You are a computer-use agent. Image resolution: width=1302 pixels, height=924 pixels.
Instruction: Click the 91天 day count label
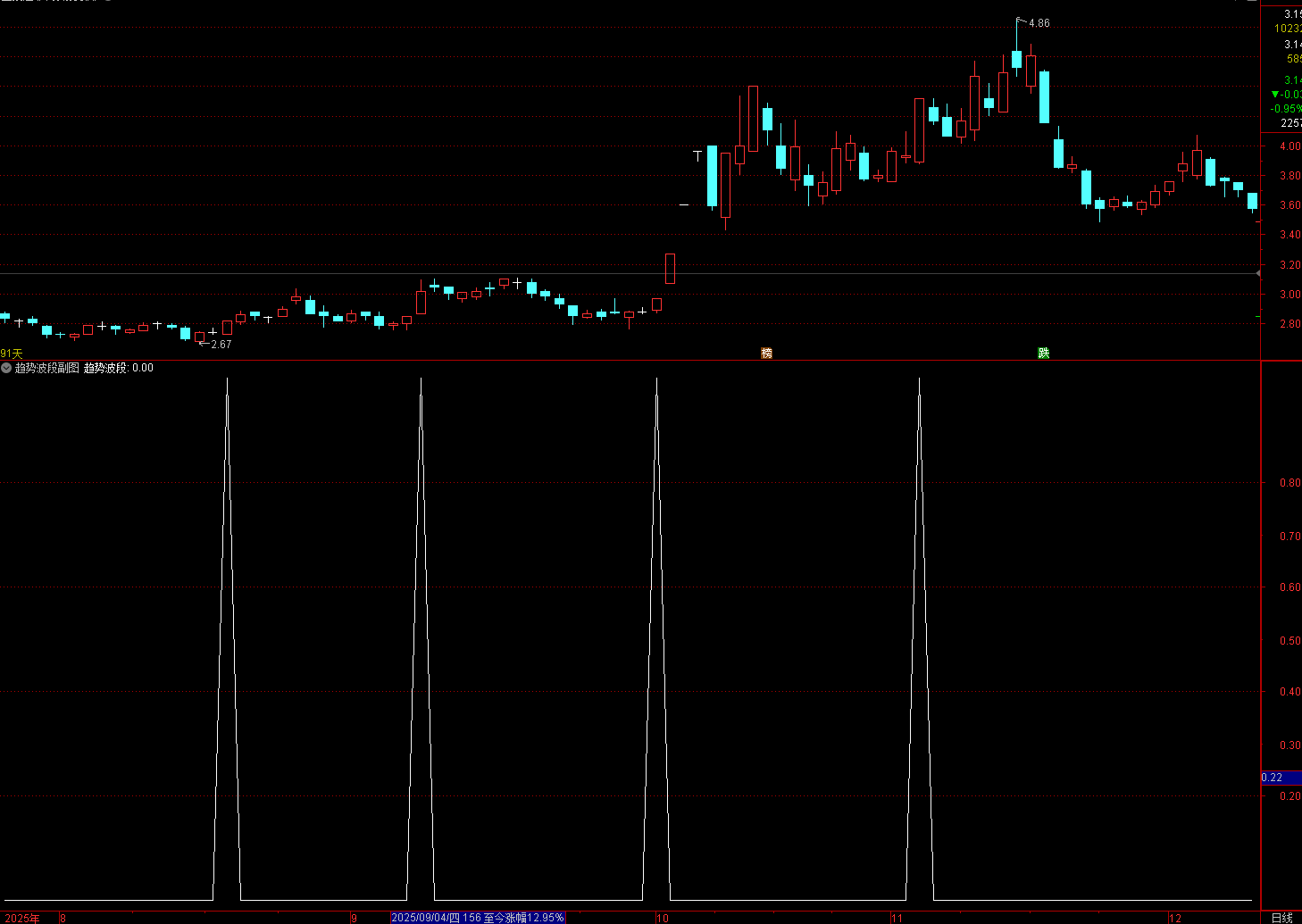click(12, 354)
